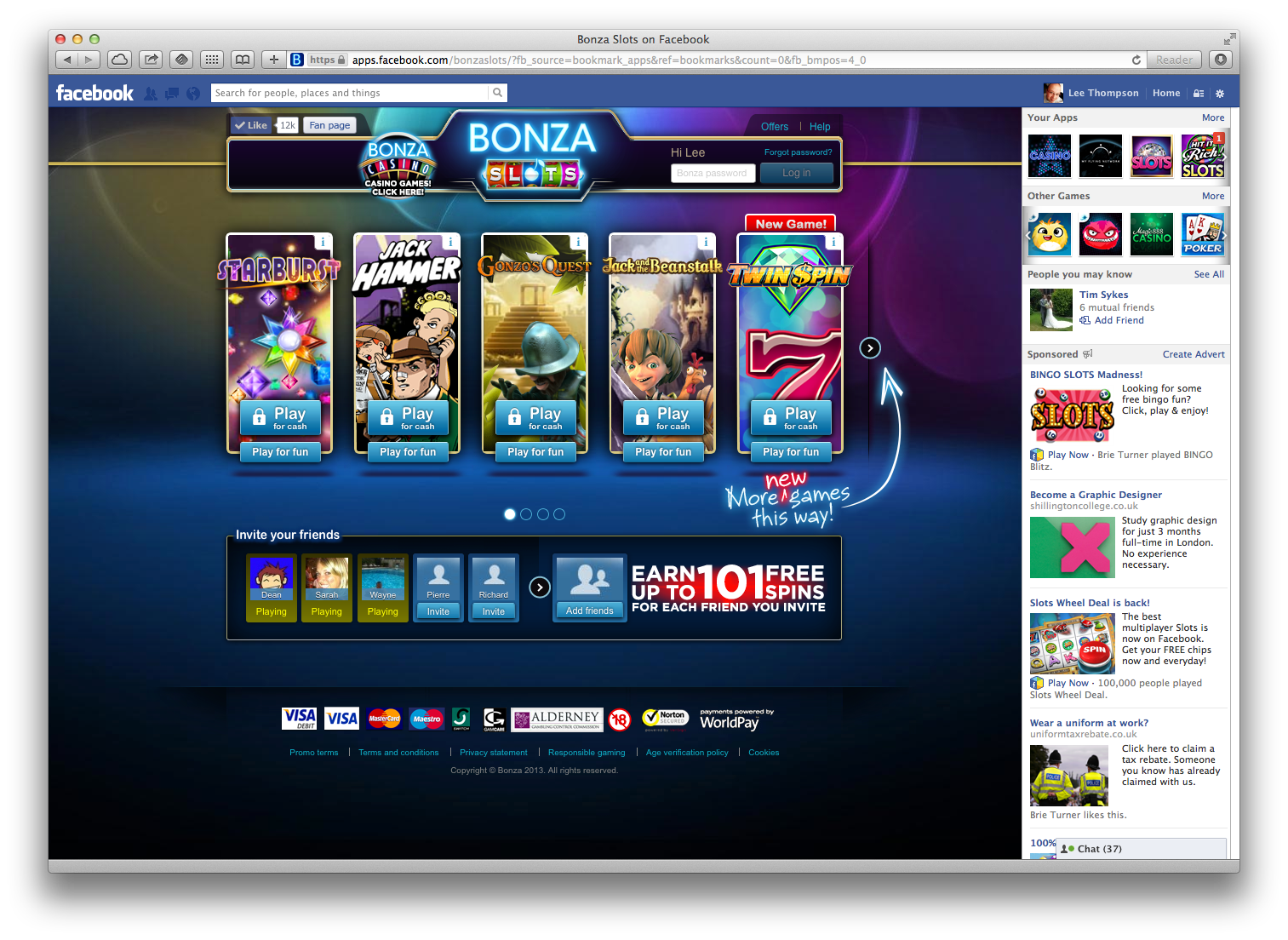Image resolution: width=1288 pixels, height=940 pixels.
Task: Open the Offers link
Action: (x=775, y=127)
